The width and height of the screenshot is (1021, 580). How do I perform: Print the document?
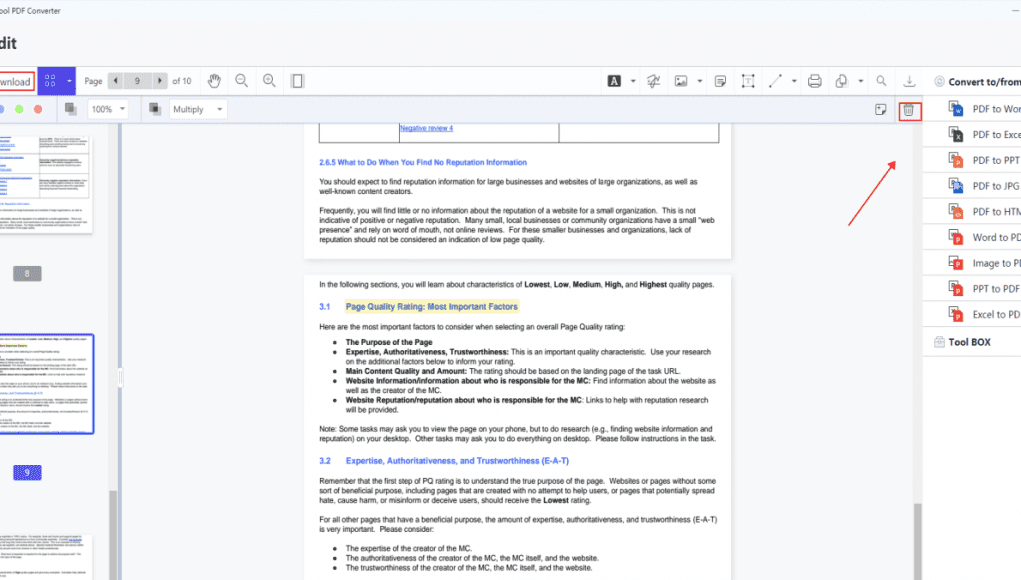point(815,81)
